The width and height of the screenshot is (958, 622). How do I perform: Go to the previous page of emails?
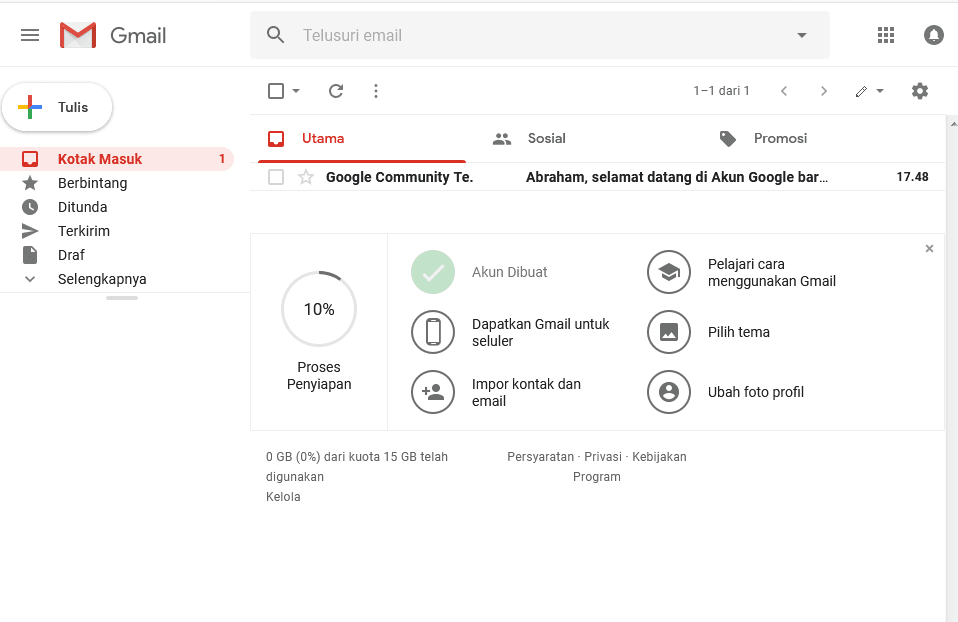pyautogui.click(x=784, y=91)
